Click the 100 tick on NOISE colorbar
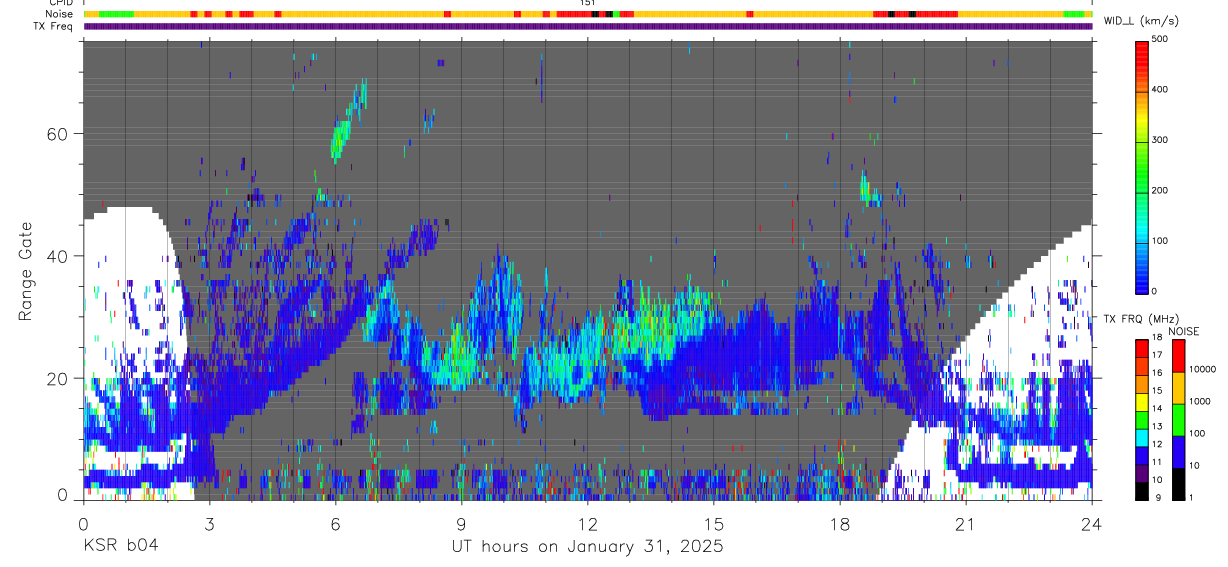 1197,434
